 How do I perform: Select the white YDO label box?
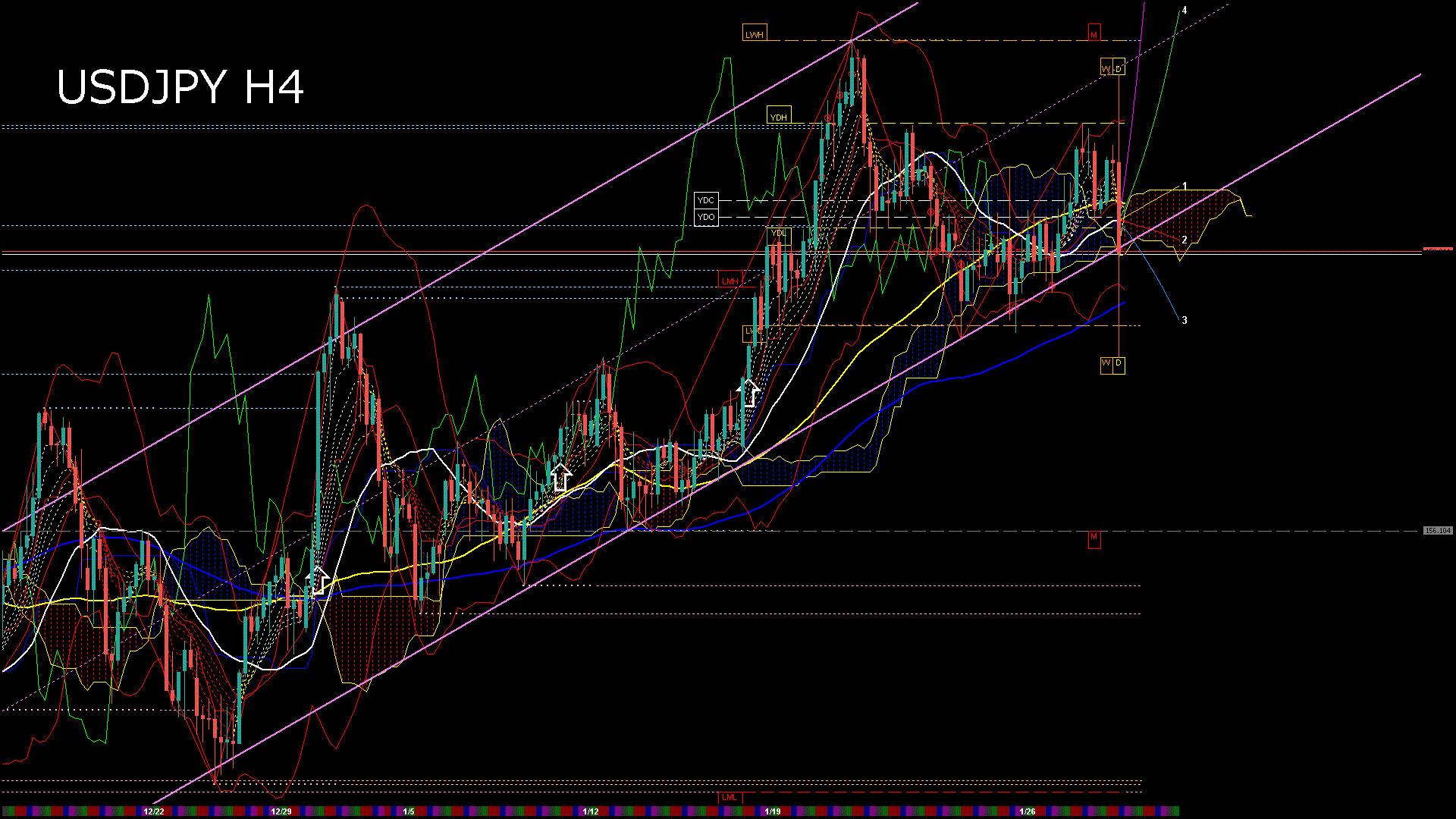[706, 217]
